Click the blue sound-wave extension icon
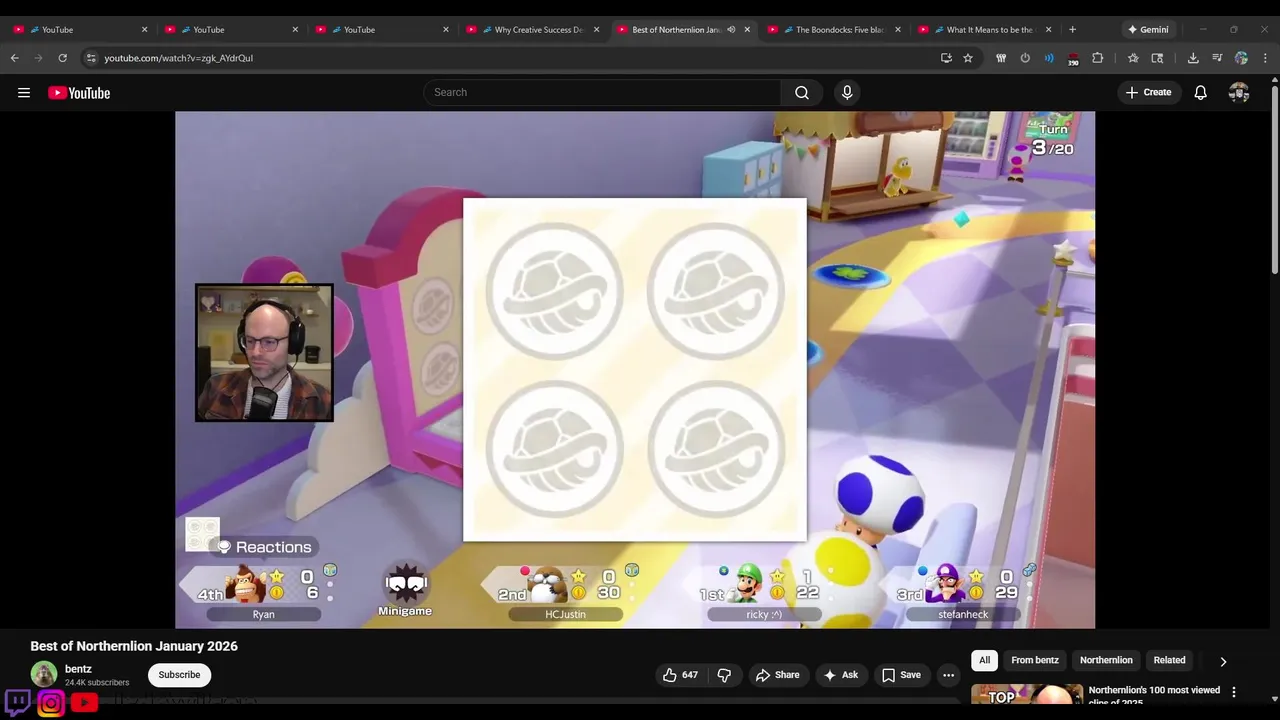The image size is (1280, 720). [x=1049, y=58]
